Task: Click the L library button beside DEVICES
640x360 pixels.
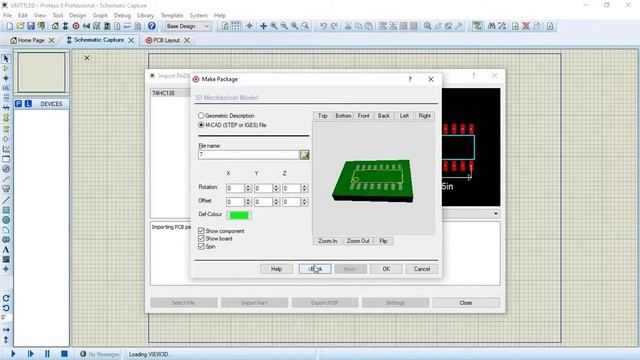Action: (28, 104)
